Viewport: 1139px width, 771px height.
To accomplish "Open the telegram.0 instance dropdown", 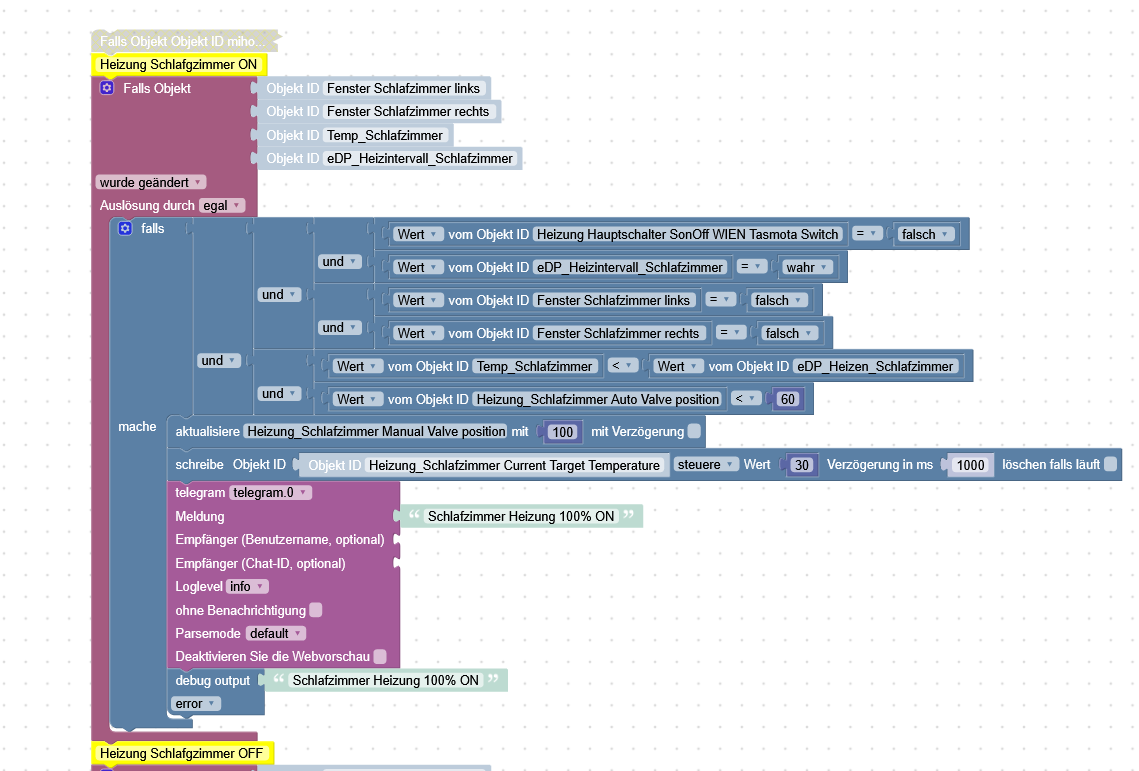I will tap(270, 493).
